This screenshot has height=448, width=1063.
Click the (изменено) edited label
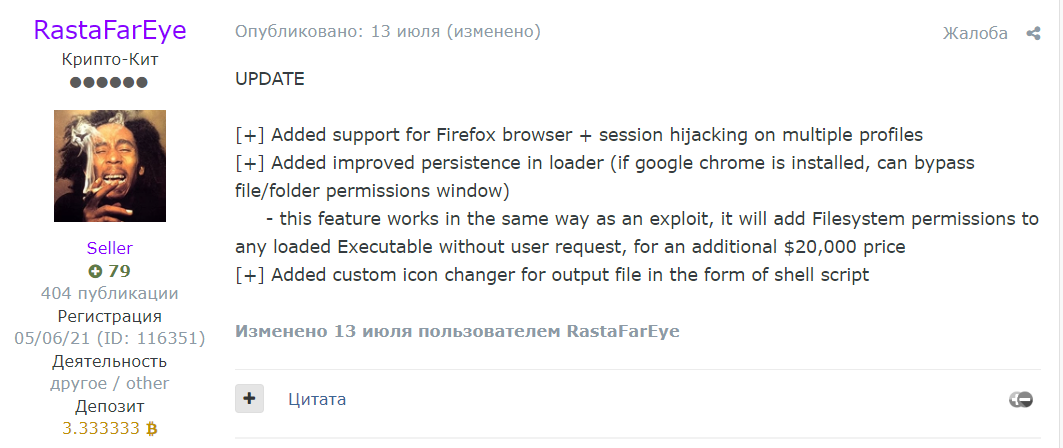[x=494, y=32]
